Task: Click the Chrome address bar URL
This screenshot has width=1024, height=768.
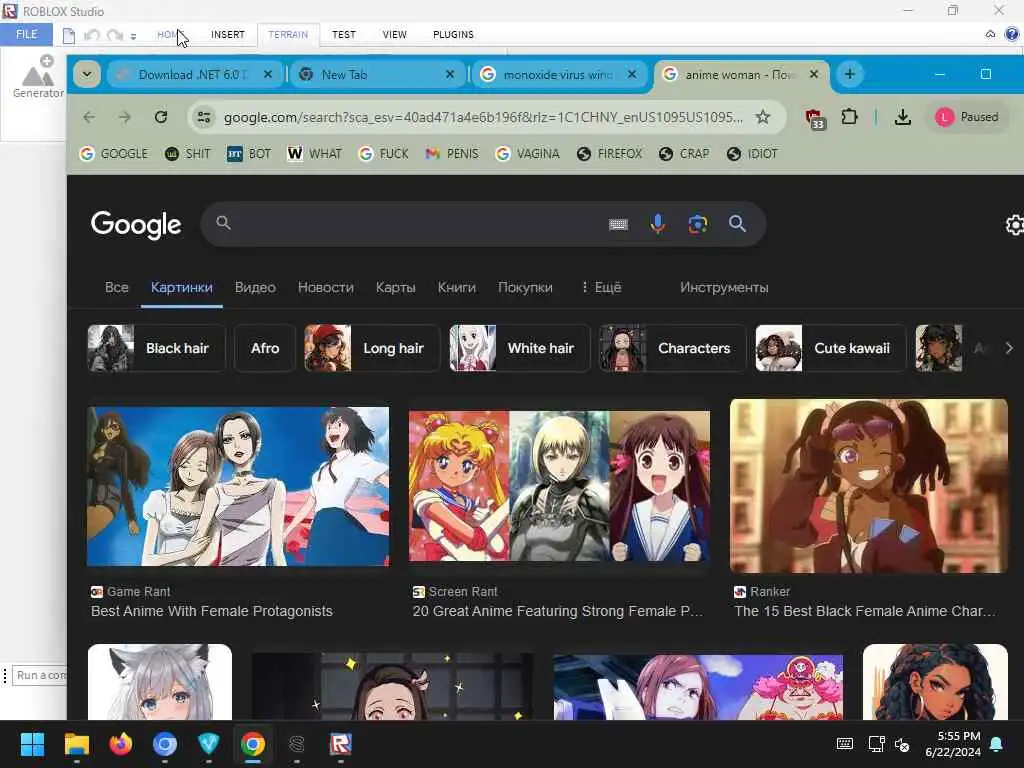Action: point(483,117)
